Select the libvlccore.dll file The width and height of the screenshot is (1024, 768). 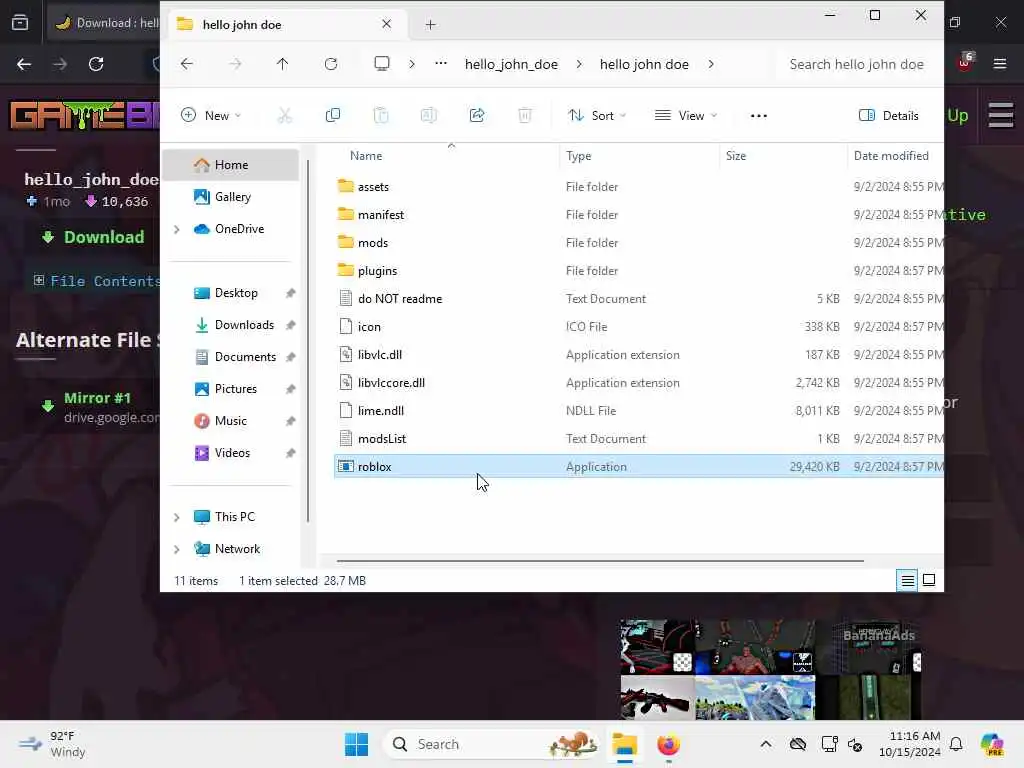[x=639, y=383]
